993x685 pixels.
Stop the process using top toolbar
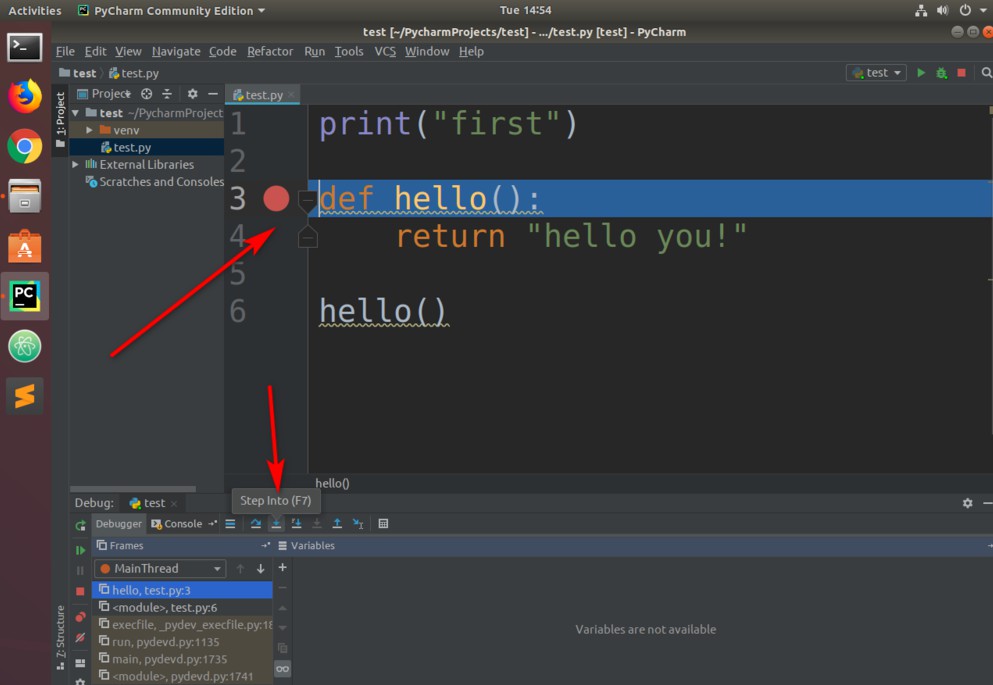coord(961,73)
